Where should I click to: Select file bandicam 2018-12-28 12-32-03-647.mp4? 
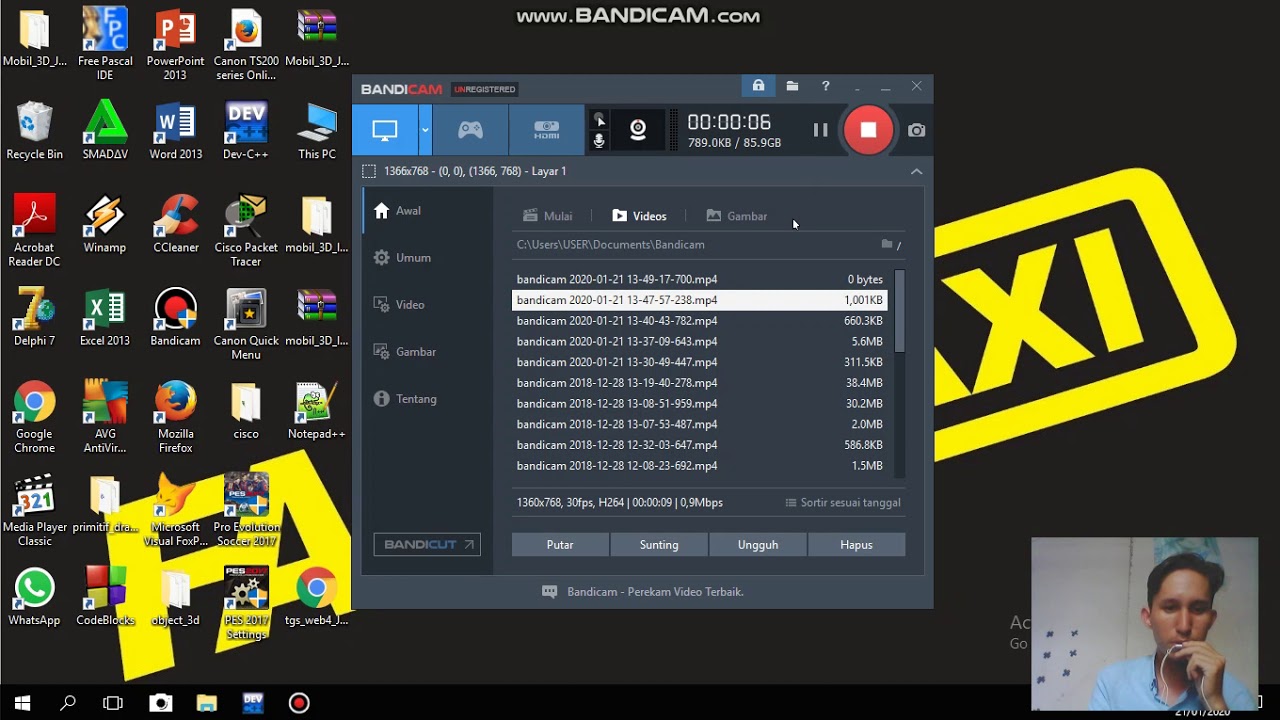pyautogui.click(x=699, y=445)
